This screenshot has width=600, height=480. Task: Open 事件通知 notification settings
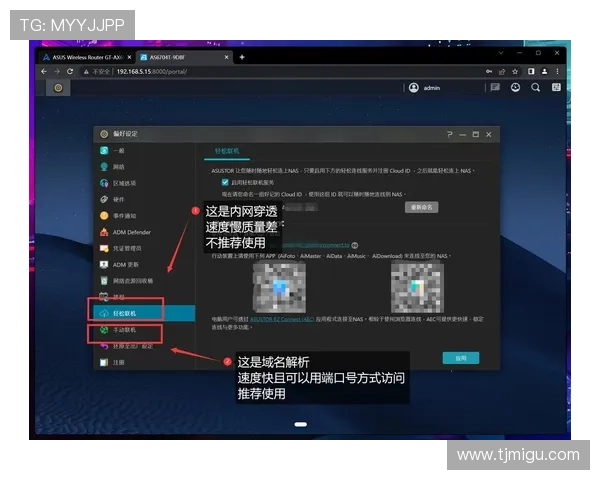(x=125, y=215)
